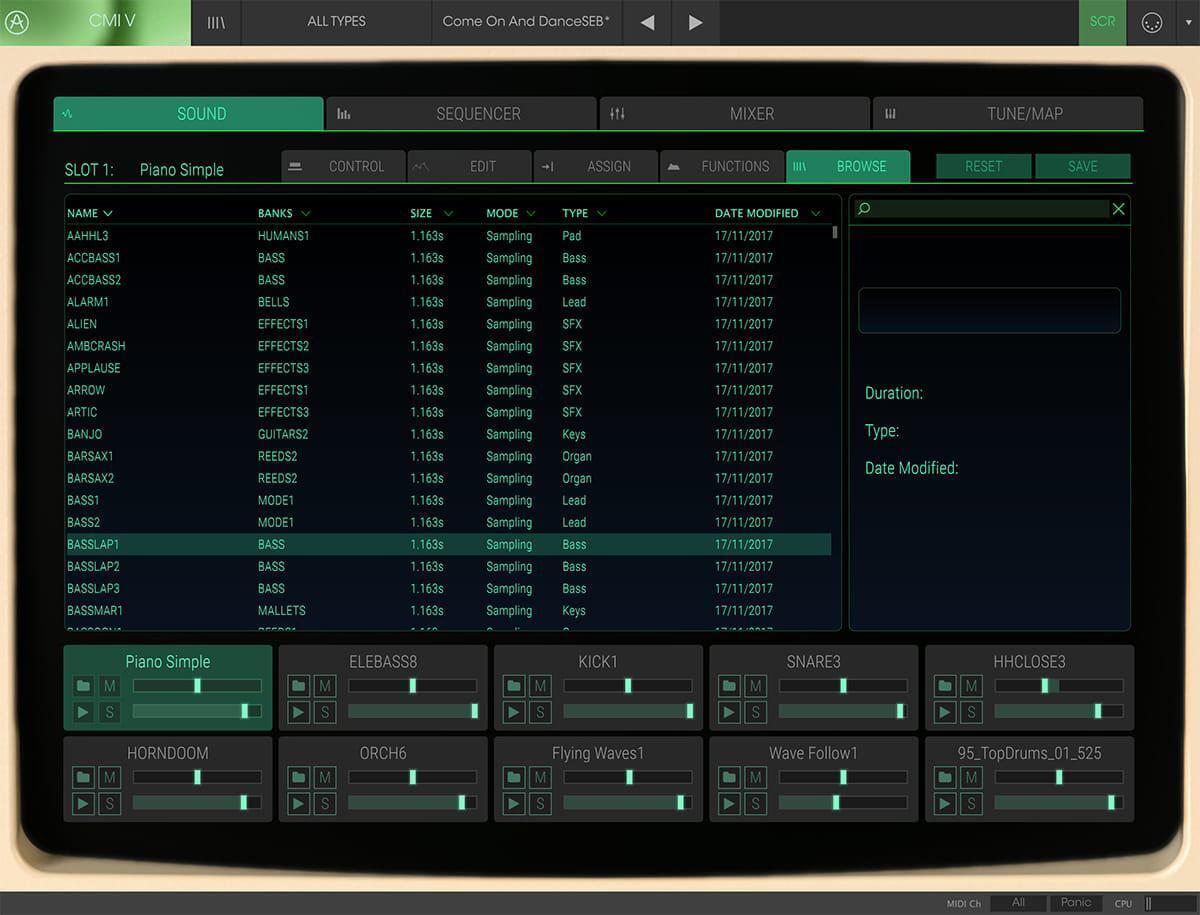This screenshot has width=1200, height=915.
Task: Expand the preset dropdown arrow top-right corner
Action: tap(1188, 20)
